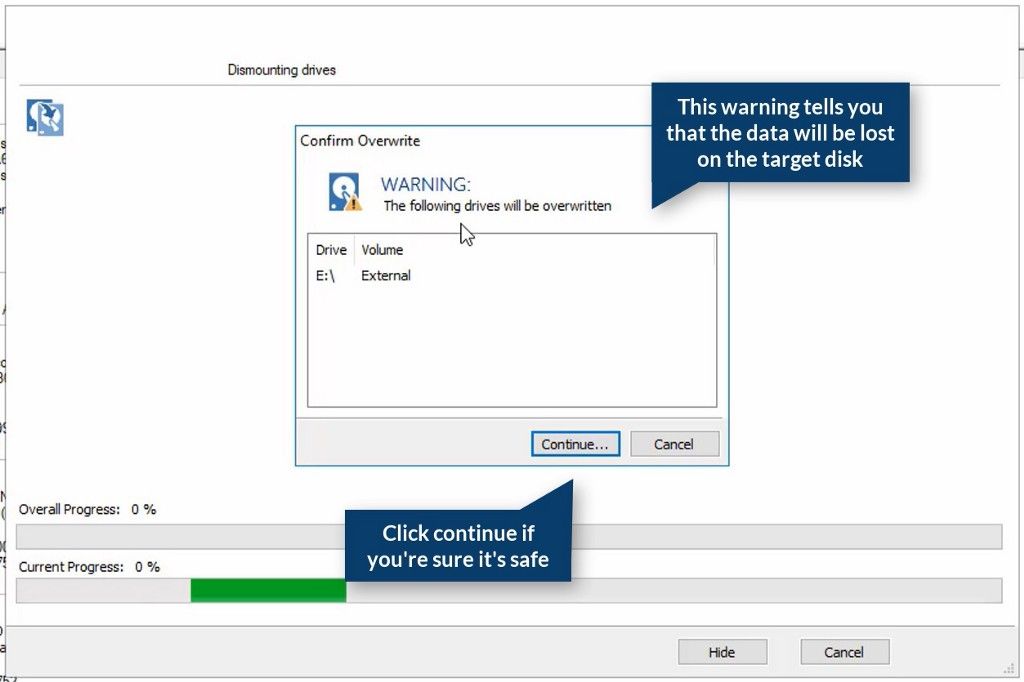Select the Drive column header
The width and height of the screenshot is (1024, 682).
[331, 250]
